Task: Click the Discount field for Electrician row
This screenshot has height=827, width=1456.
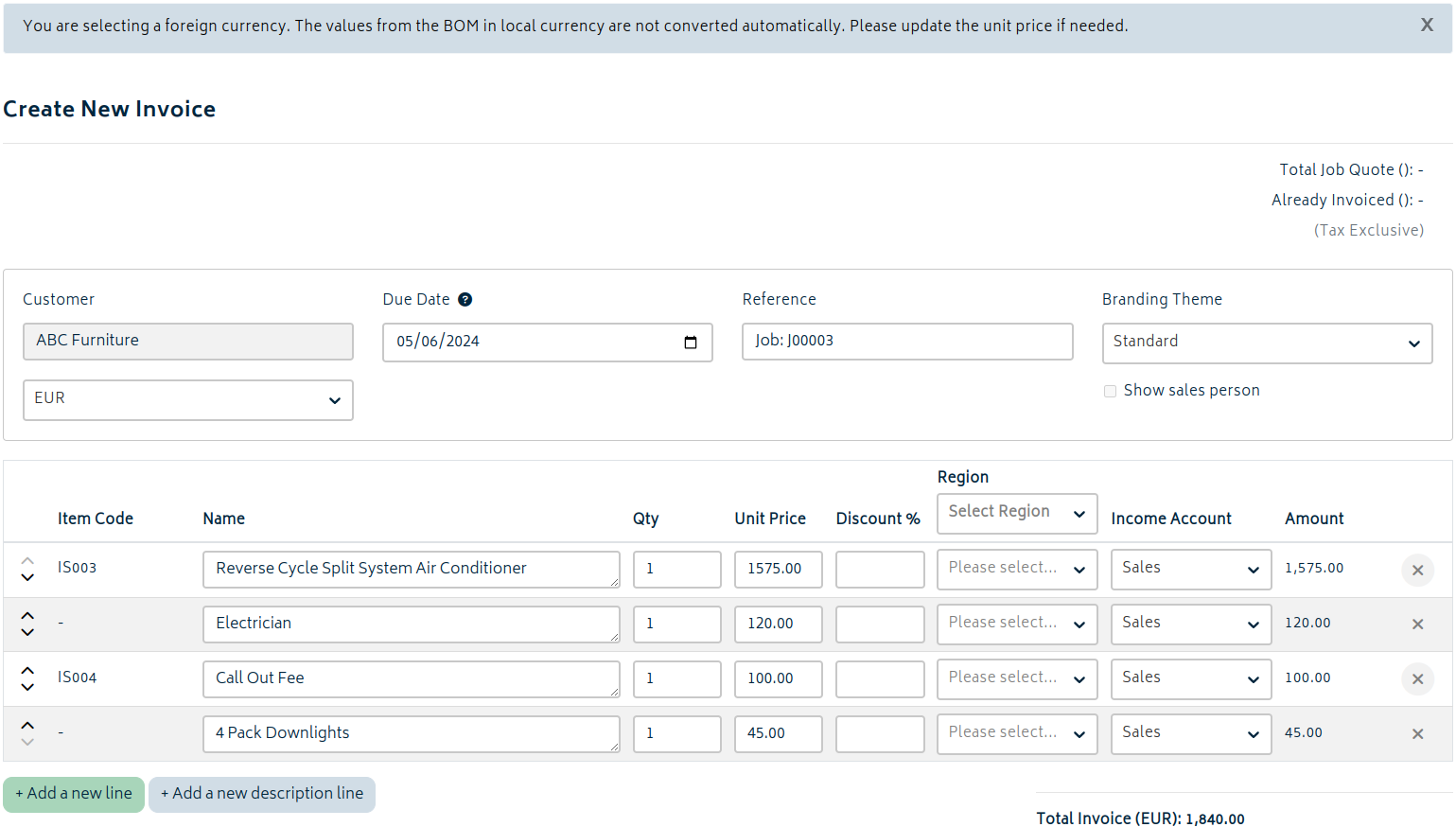Action: pos(880,625)
